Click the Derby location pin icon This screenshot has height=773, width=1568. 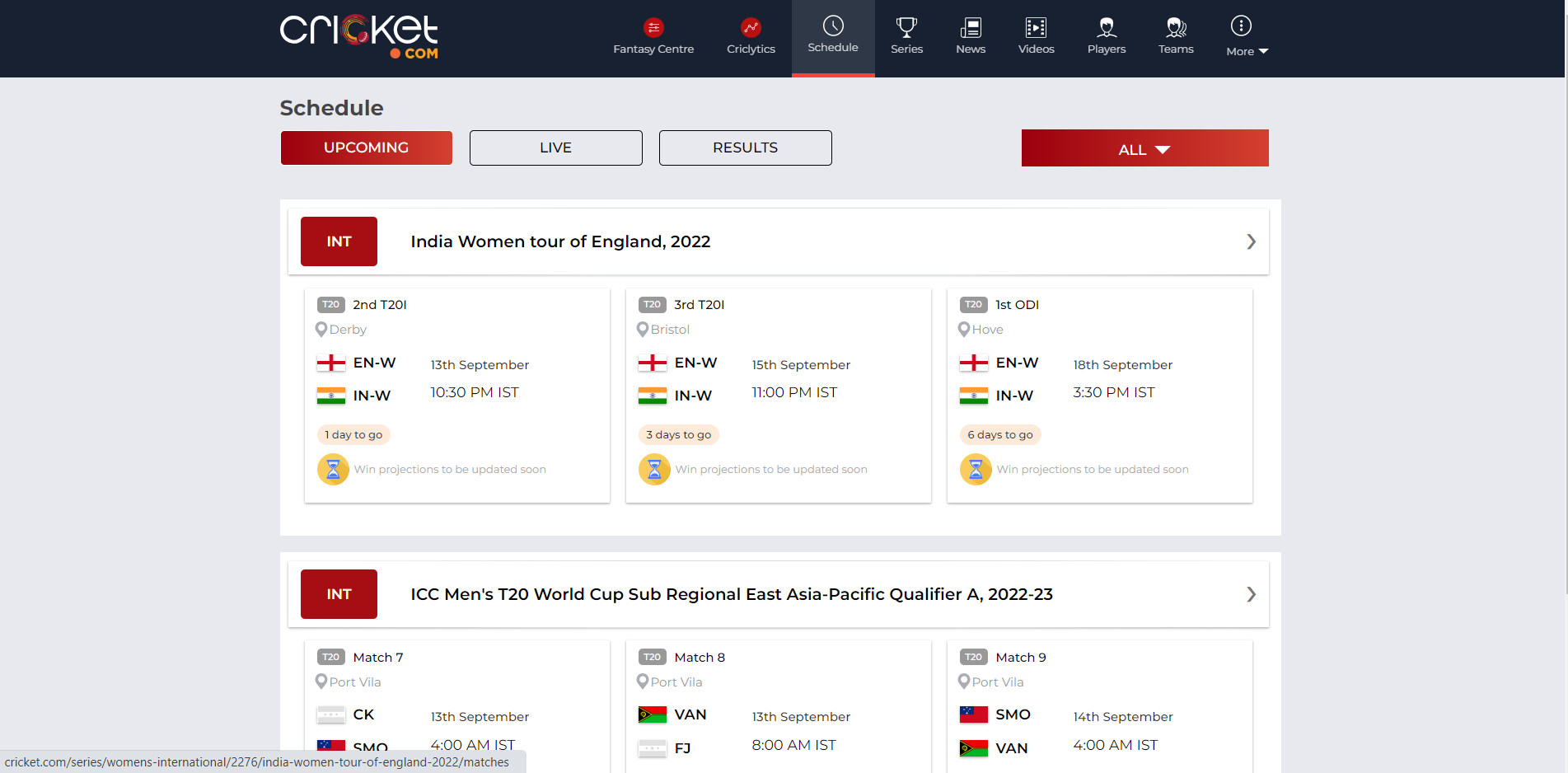321,329
